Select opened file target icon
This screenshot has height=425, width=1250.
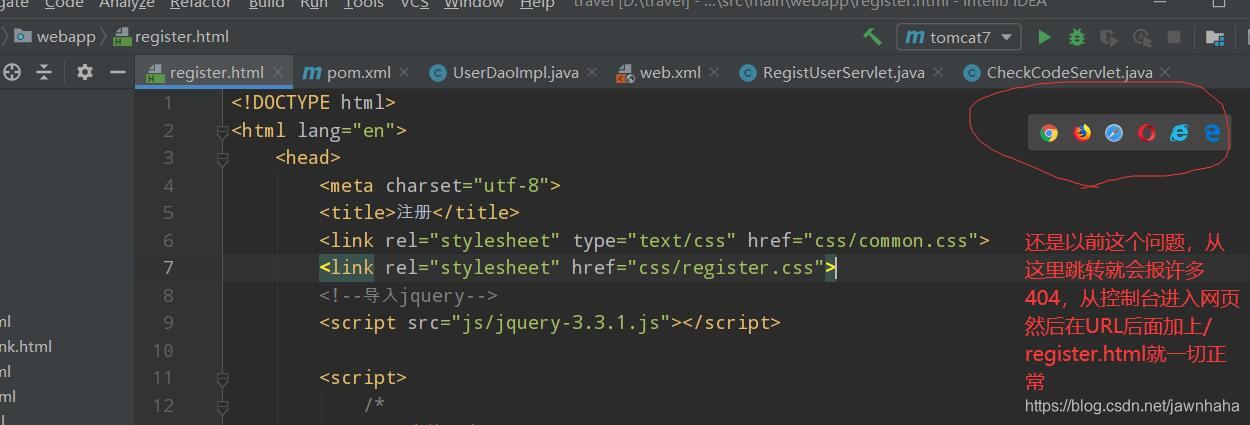point(12,72)
